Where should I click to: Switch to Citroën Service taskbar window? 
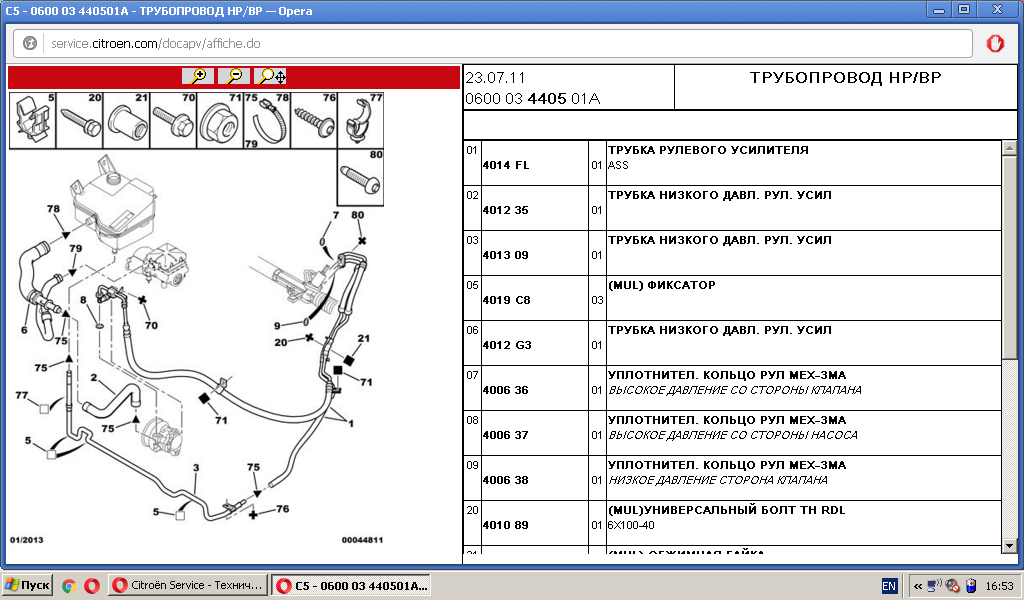coord(188,585)
